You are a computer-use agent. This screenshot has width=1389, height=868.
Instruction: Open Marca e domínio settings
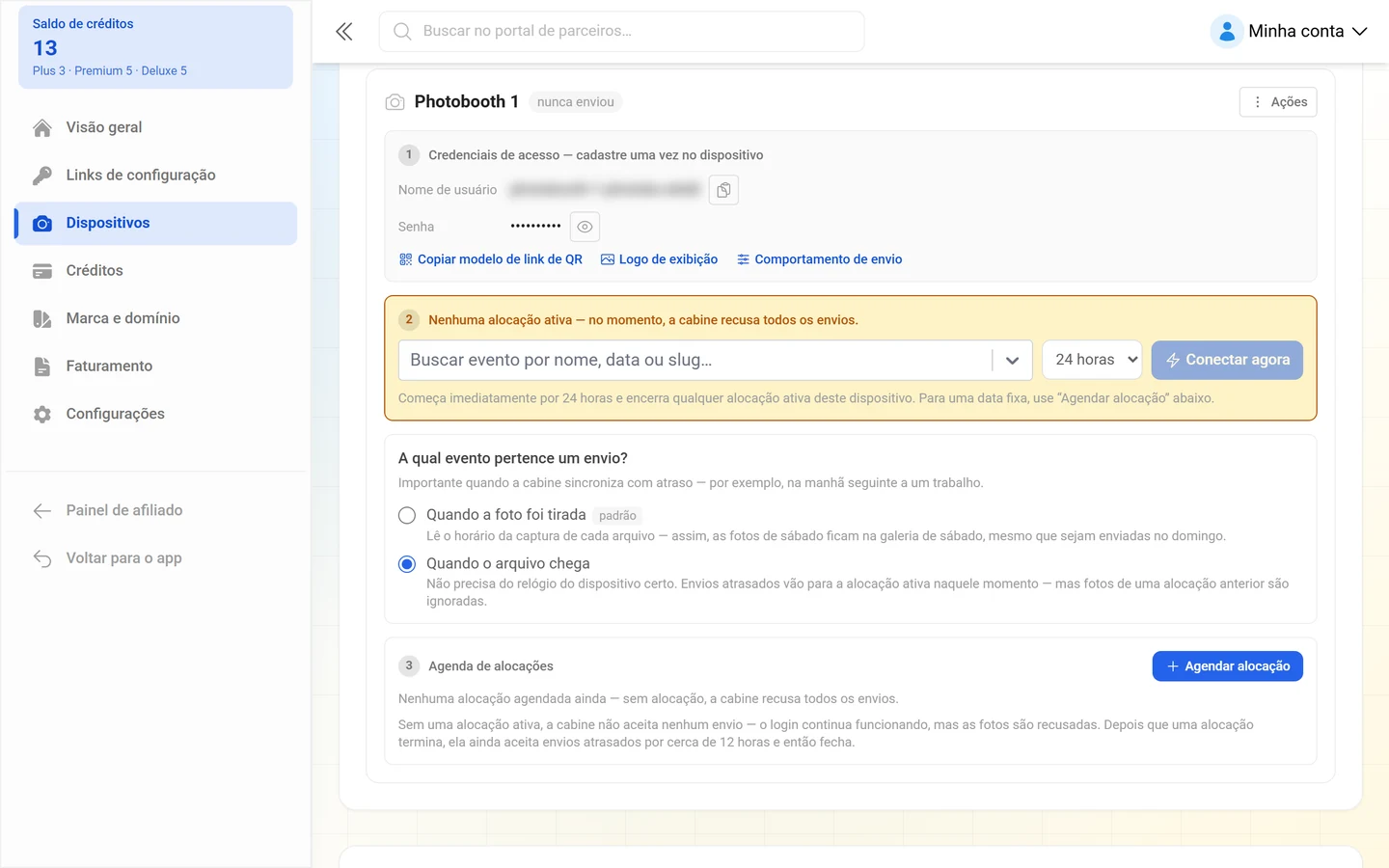[x=155, y=318]
